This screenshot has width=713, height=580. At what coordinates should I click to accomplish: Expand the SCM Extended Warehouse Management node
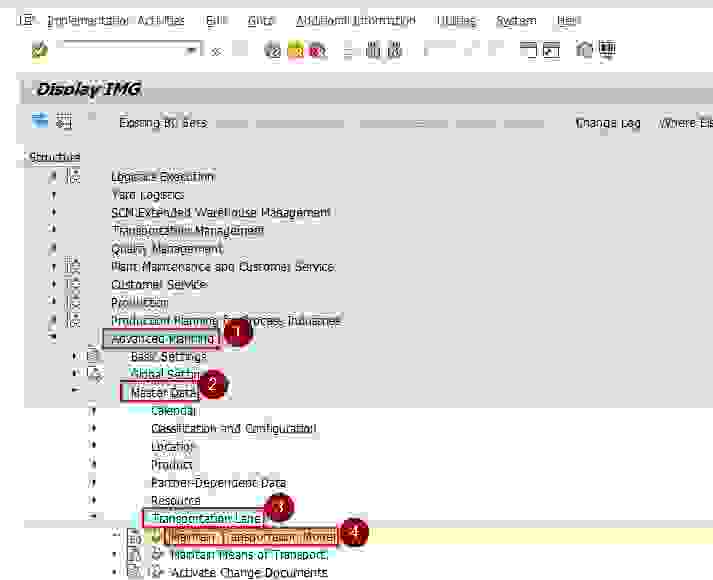coord(54,212)
